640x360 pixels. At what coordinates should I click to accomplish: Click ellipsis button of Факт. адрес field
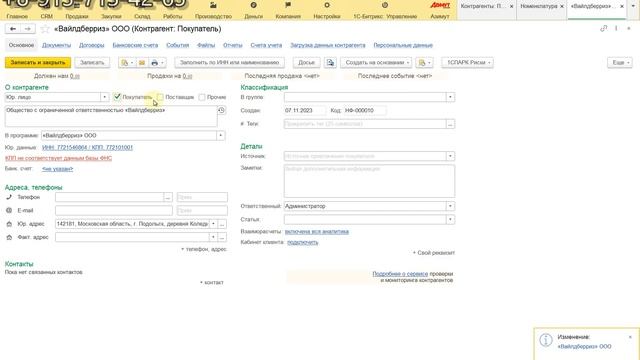pos(222,237)
